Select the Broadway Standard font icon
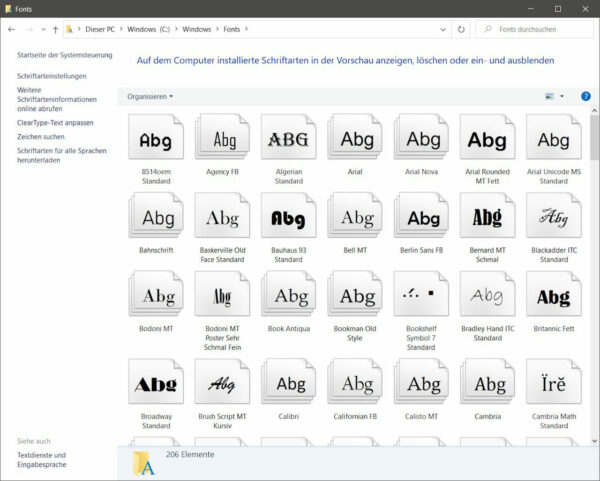 [x=156, y=381]
